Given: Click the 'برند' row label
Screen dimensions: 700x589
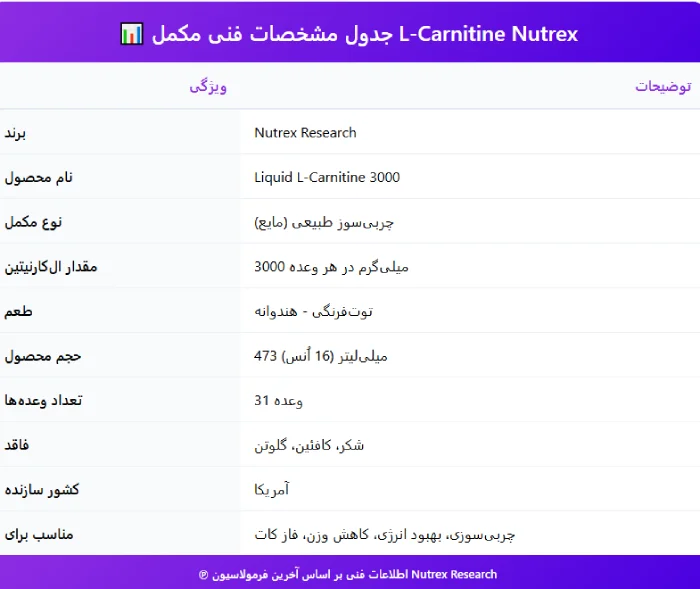Looking at the screenshot, I should point(15,133).
